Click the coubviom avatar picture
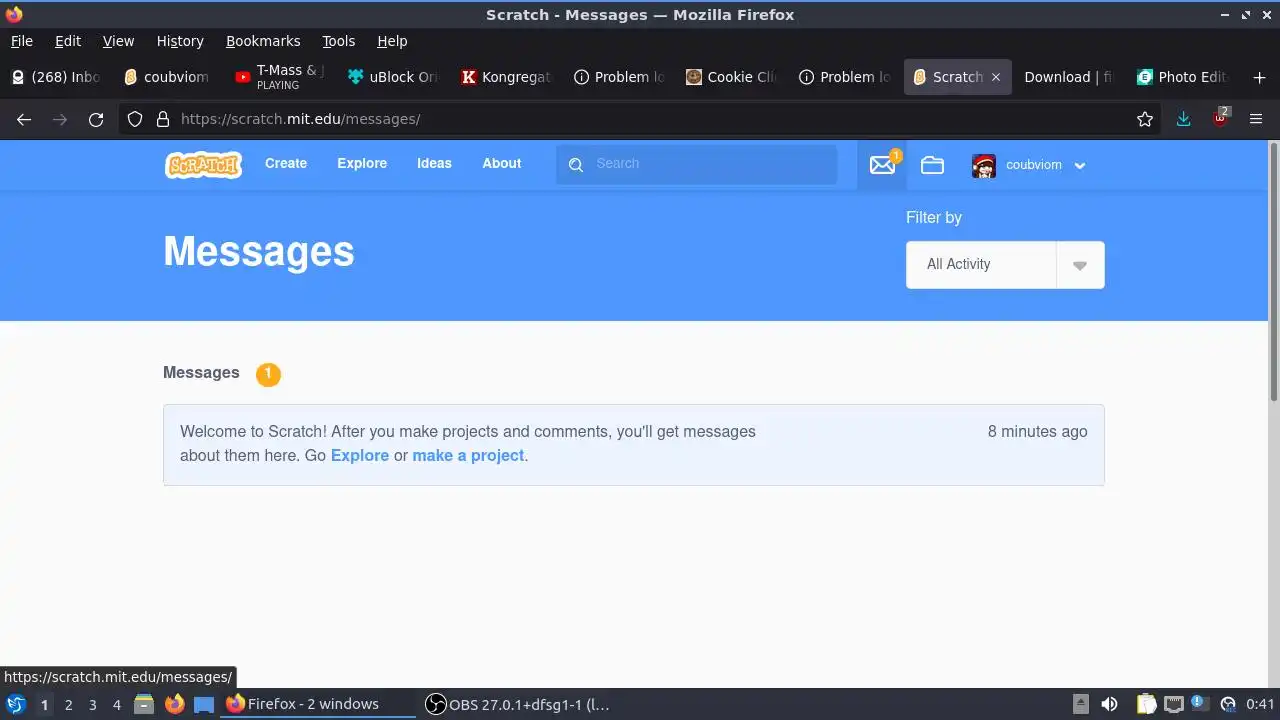This screenshot has width=1280, height=720. [x=984, y=165]
